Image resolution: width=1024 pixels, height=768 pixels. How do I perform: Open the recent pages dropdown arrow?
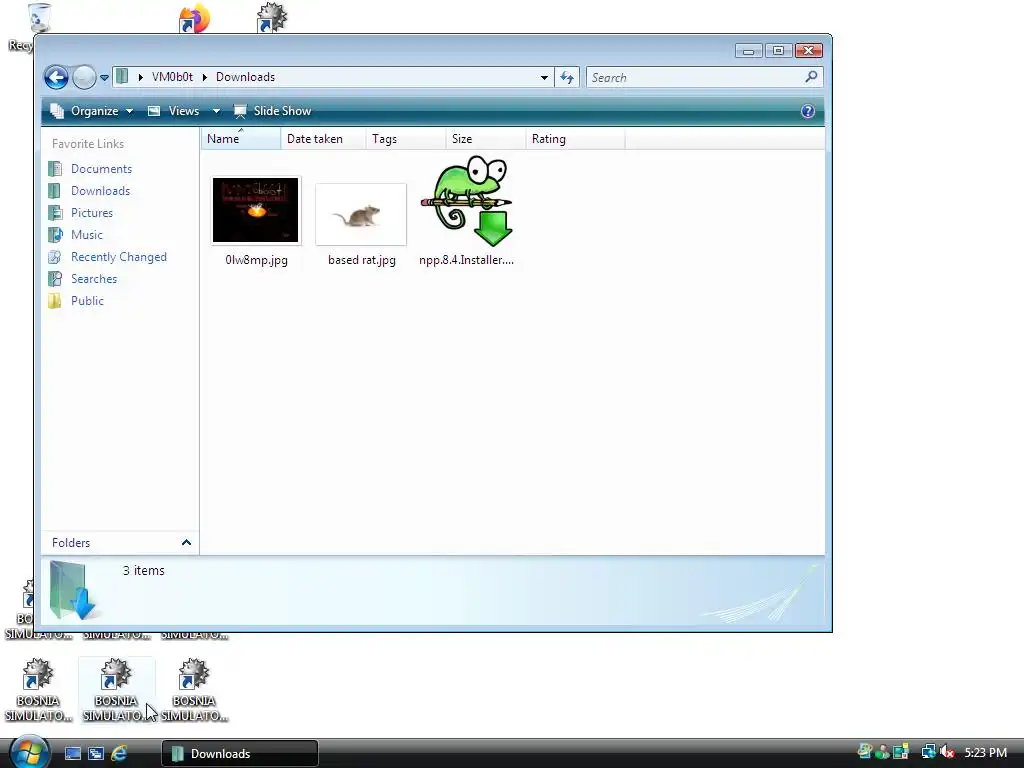tap(104, 78)
